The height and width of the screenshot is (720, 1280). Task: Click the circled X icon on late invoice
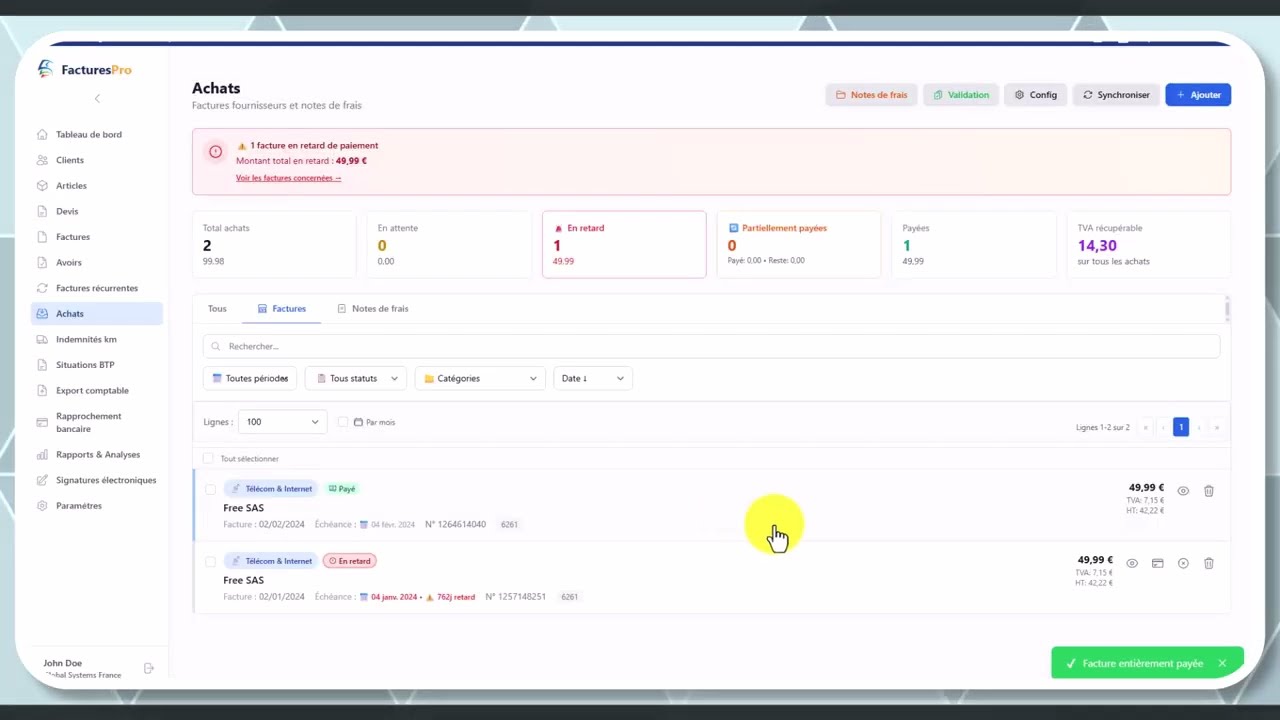[x=1183, y=563]
